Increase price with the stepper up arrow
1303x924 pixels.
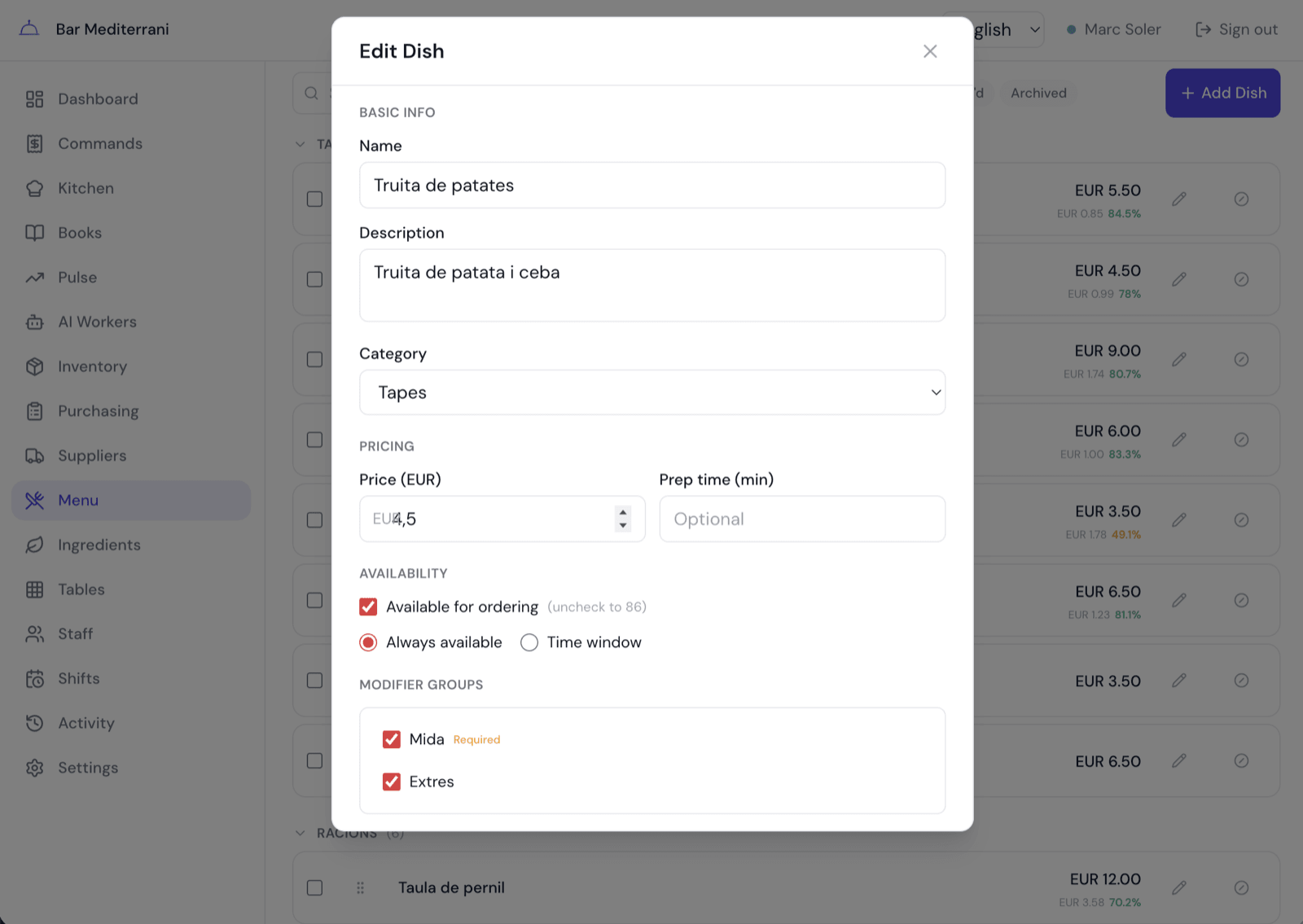(x=623, y=513)
